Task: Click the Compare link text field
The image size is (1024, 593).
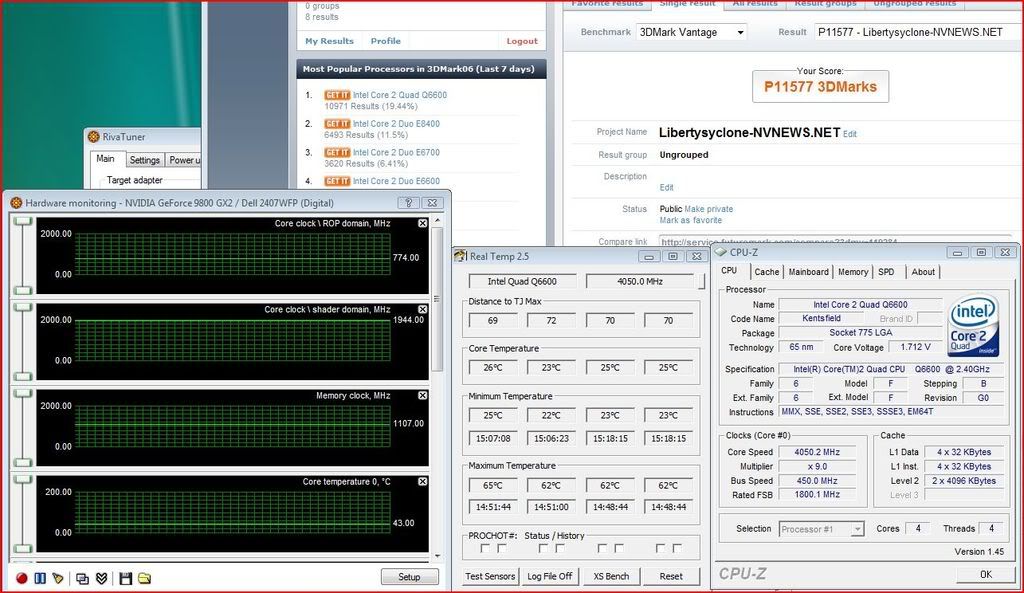Action: (x=835, y=242)
